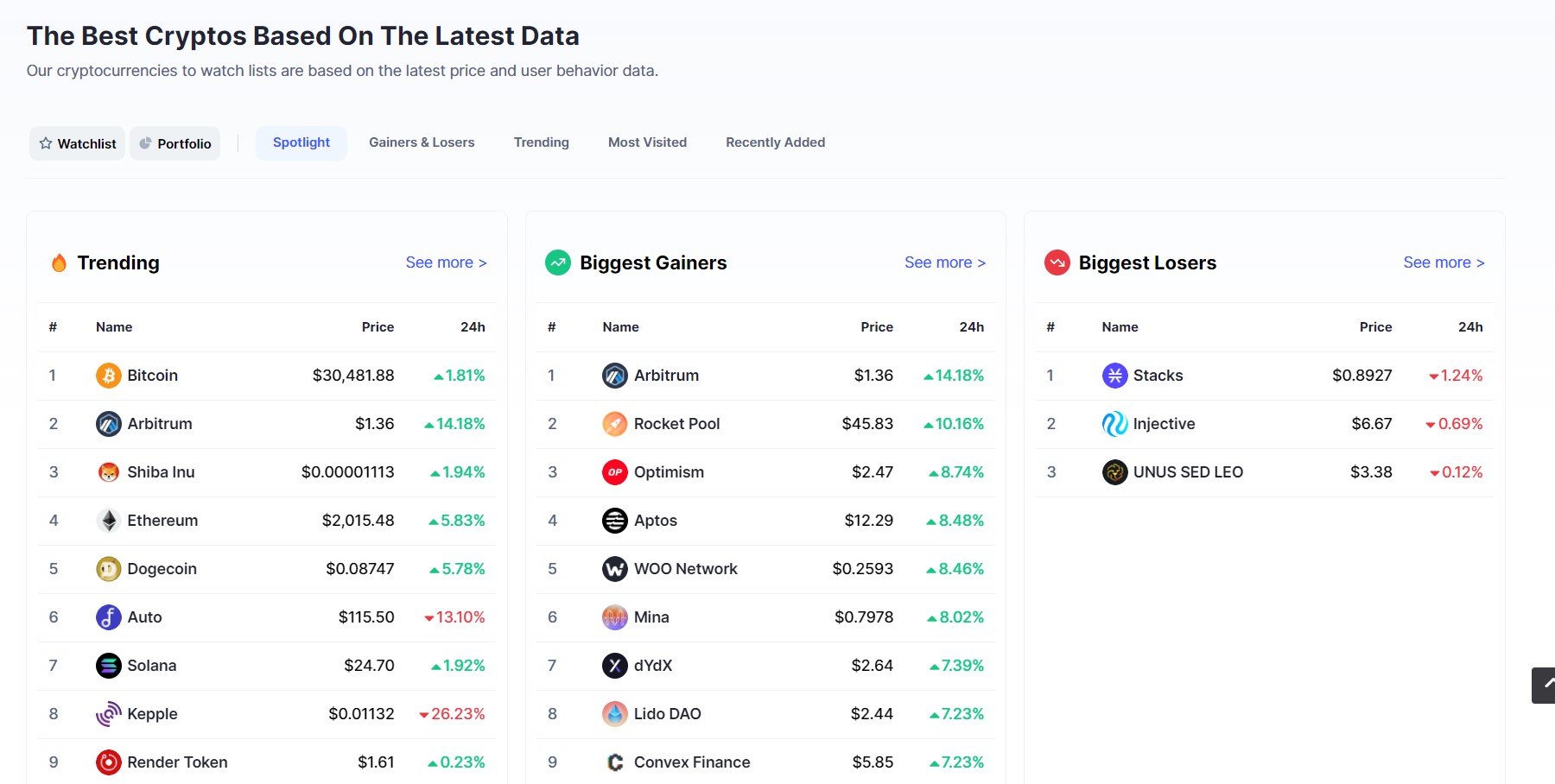
Task: Click the $30,481.88 Bitcoin price
Action: coord(353,376)
